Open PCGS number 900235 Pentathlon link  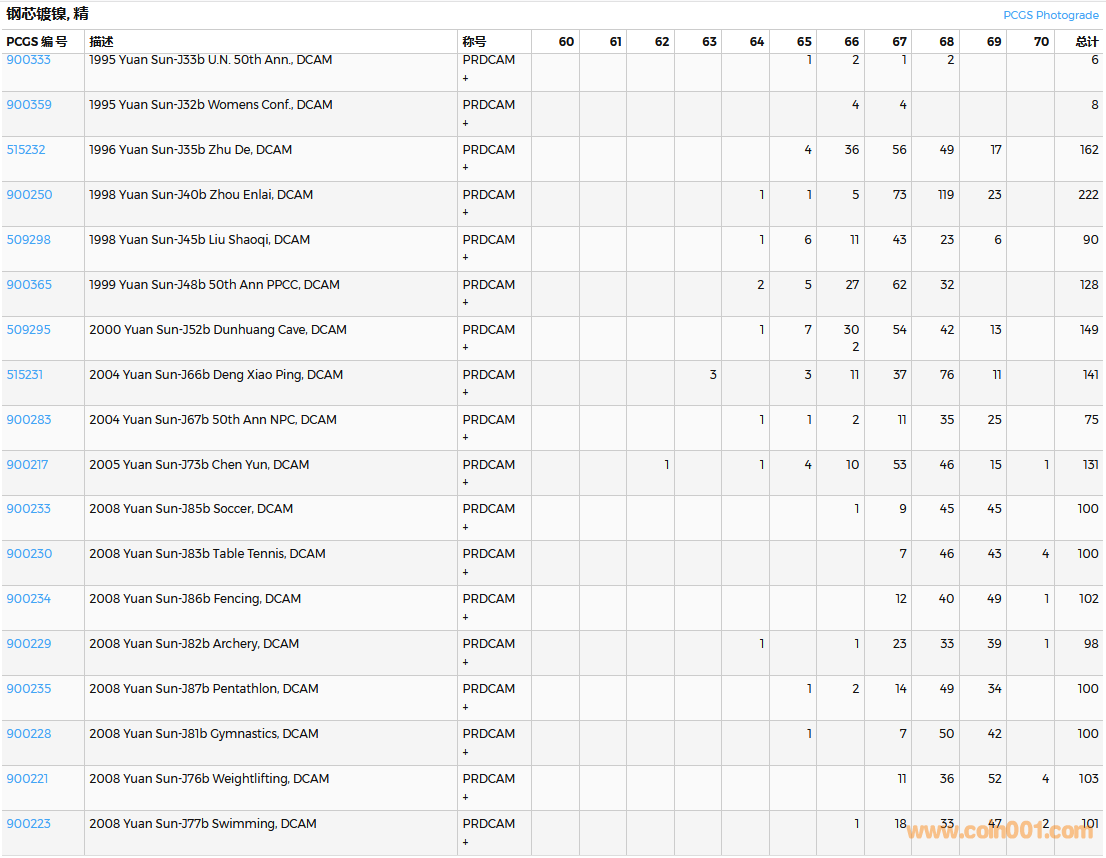coord(28,689)
